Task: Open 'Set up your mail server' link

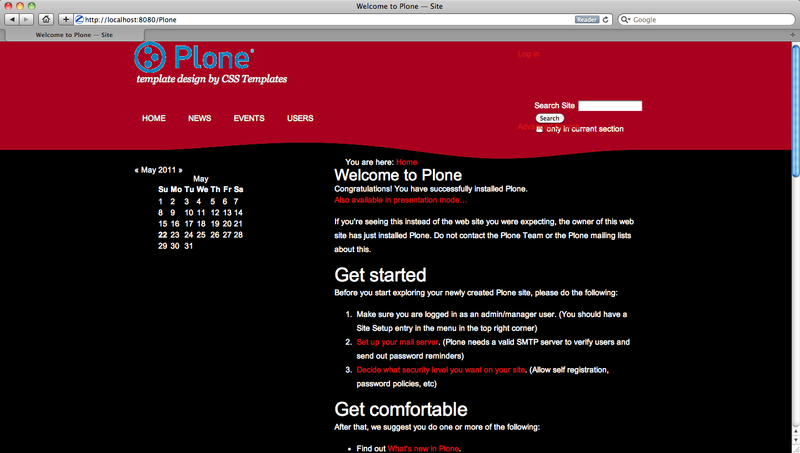Action: (x=399, y=342)
